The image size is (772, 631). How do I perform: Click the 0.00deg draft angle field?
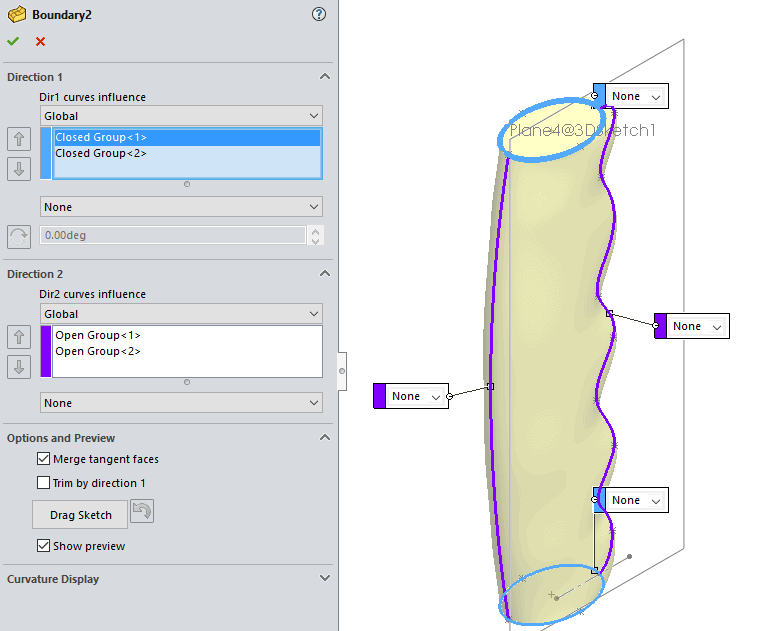click(172, 235)
